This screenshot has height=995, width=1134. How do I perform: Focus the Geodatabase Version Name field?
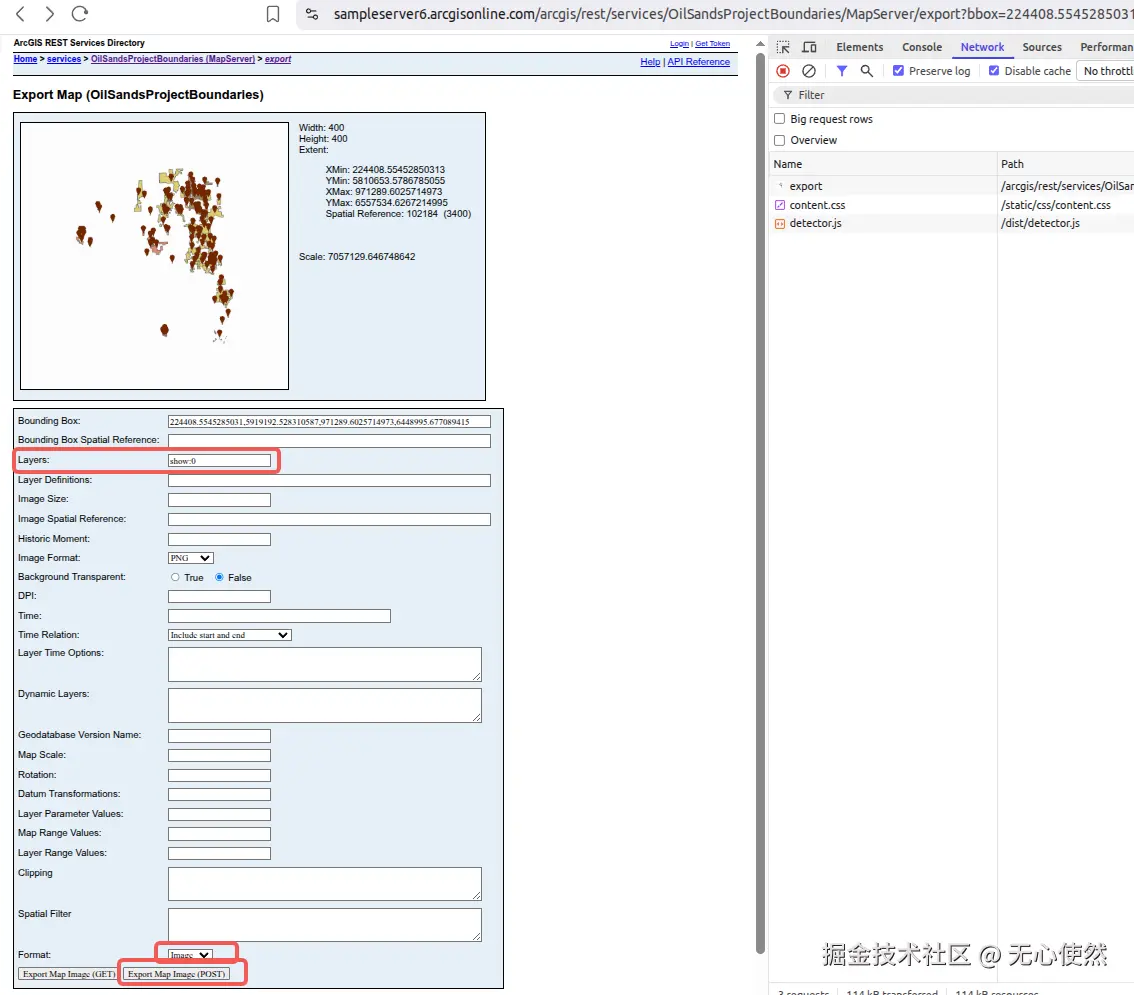click(x=219, y=736)
